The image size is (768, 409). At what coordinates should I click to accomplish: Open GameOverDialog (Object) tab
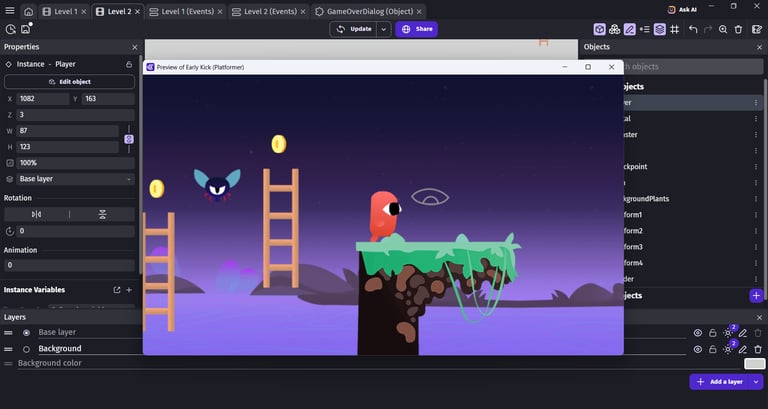[x=369, y=11]
